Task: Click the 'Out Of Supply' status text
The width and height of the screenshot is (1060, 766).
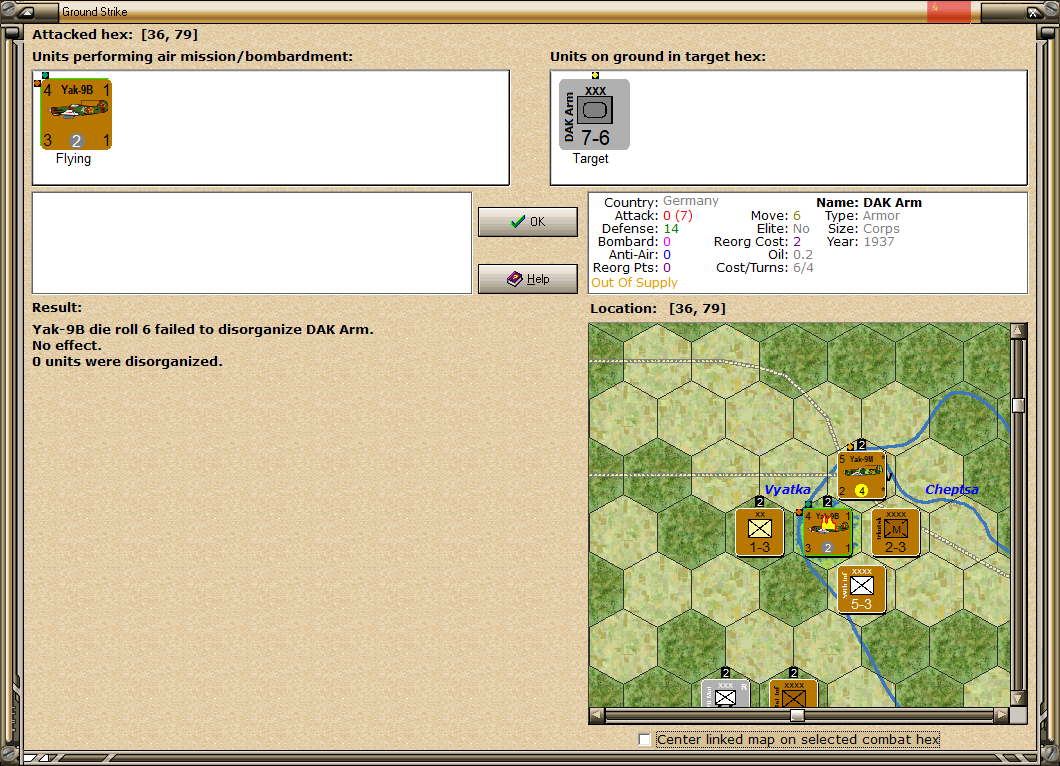Action: [634, 283]
